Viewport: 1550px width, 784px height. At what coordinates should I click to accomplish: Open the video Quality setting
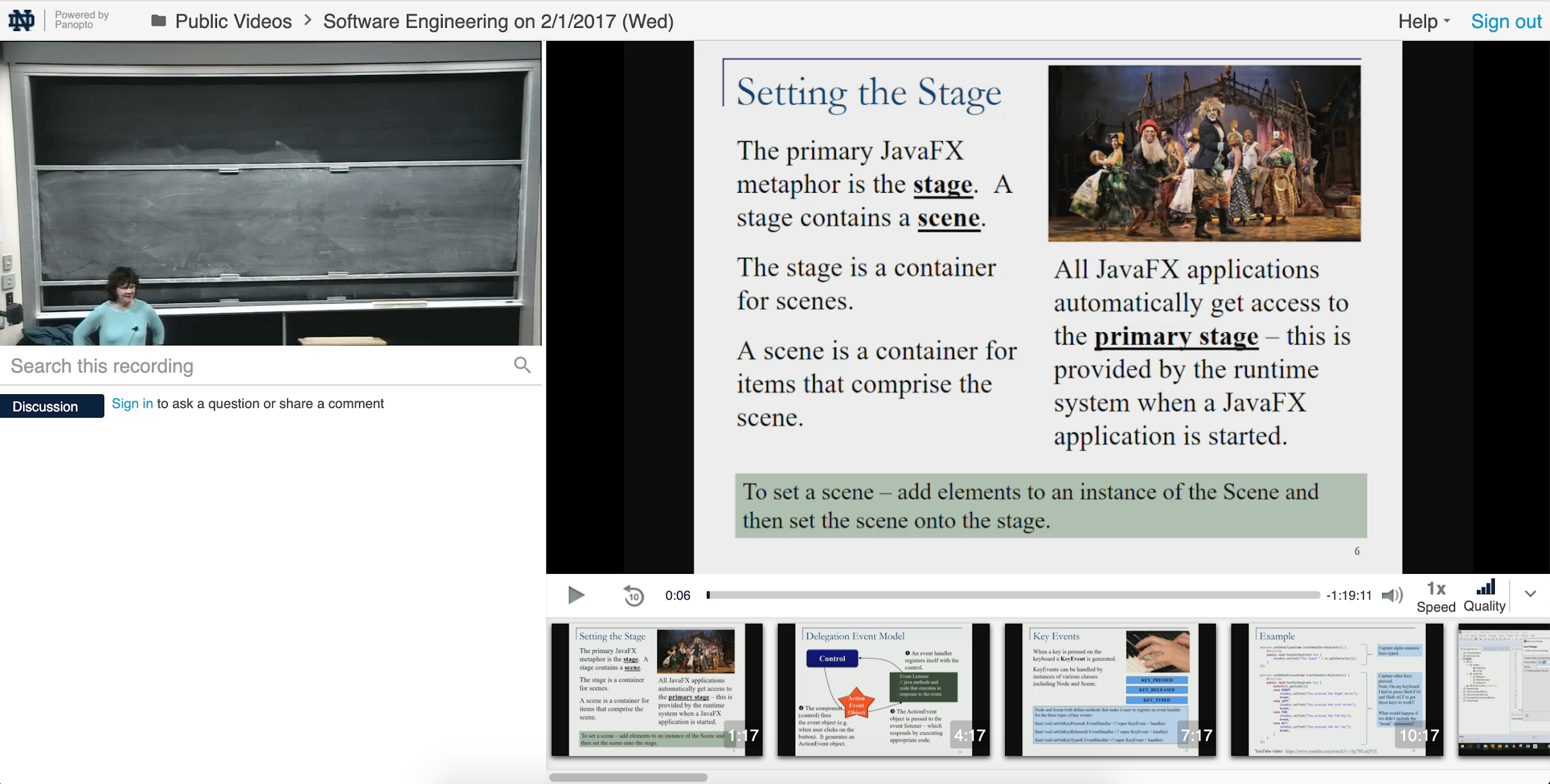click(1485, 596)
